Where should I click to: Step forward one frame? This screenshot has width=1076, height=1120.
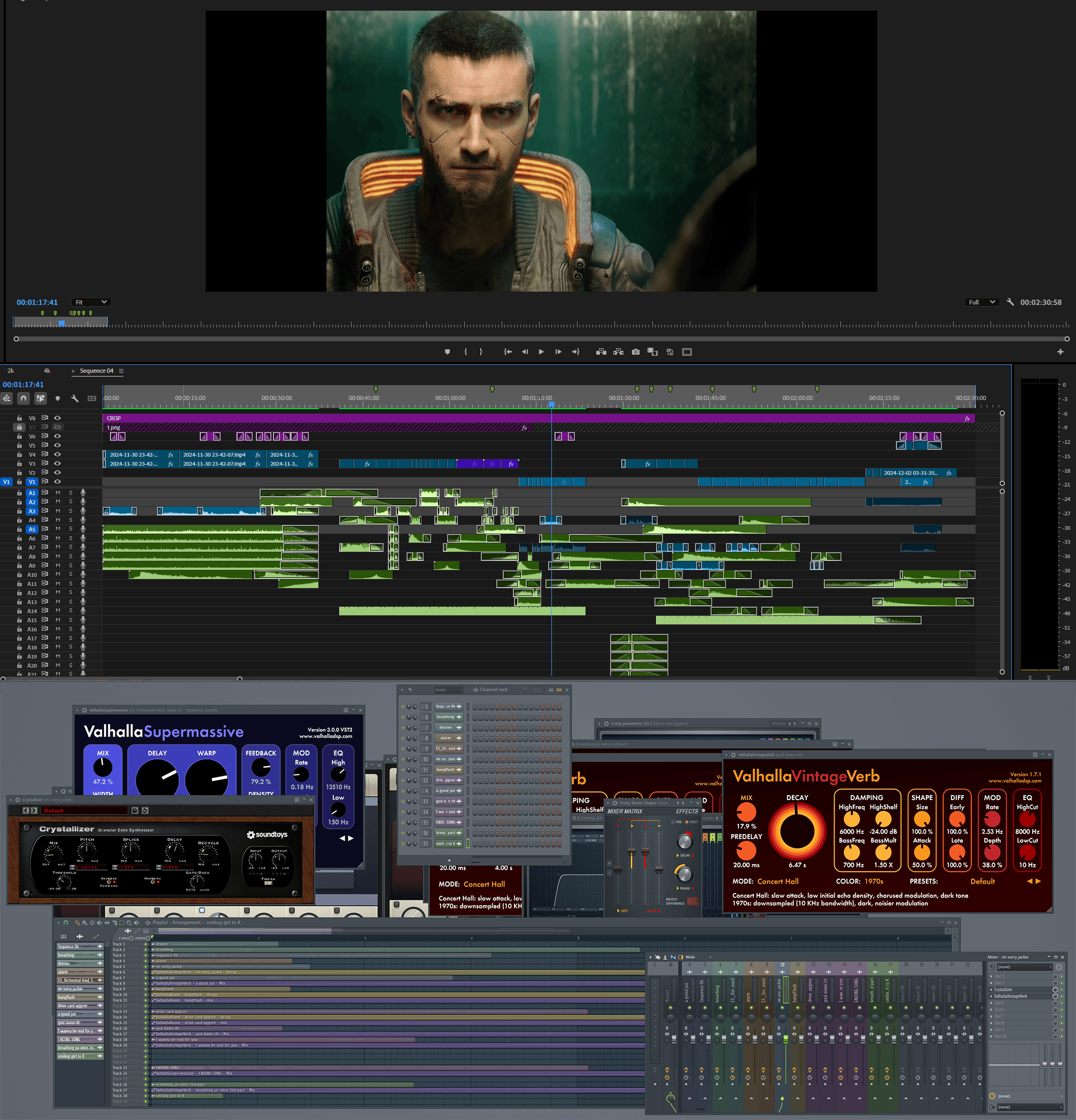pos(558,352)
